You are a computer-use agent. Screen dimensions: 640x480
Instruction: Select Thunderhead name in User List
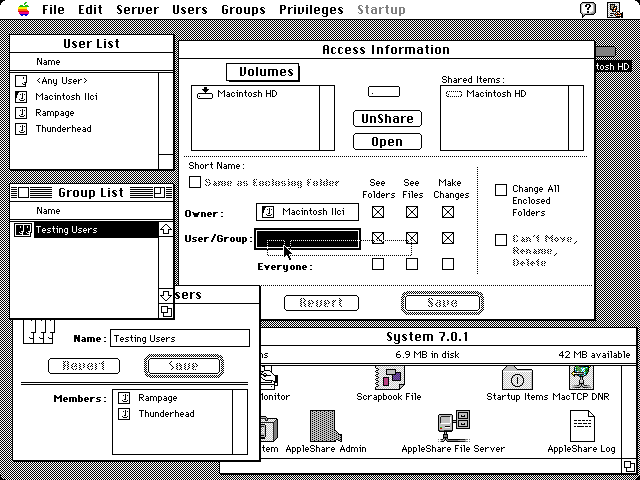click(63, 129)
